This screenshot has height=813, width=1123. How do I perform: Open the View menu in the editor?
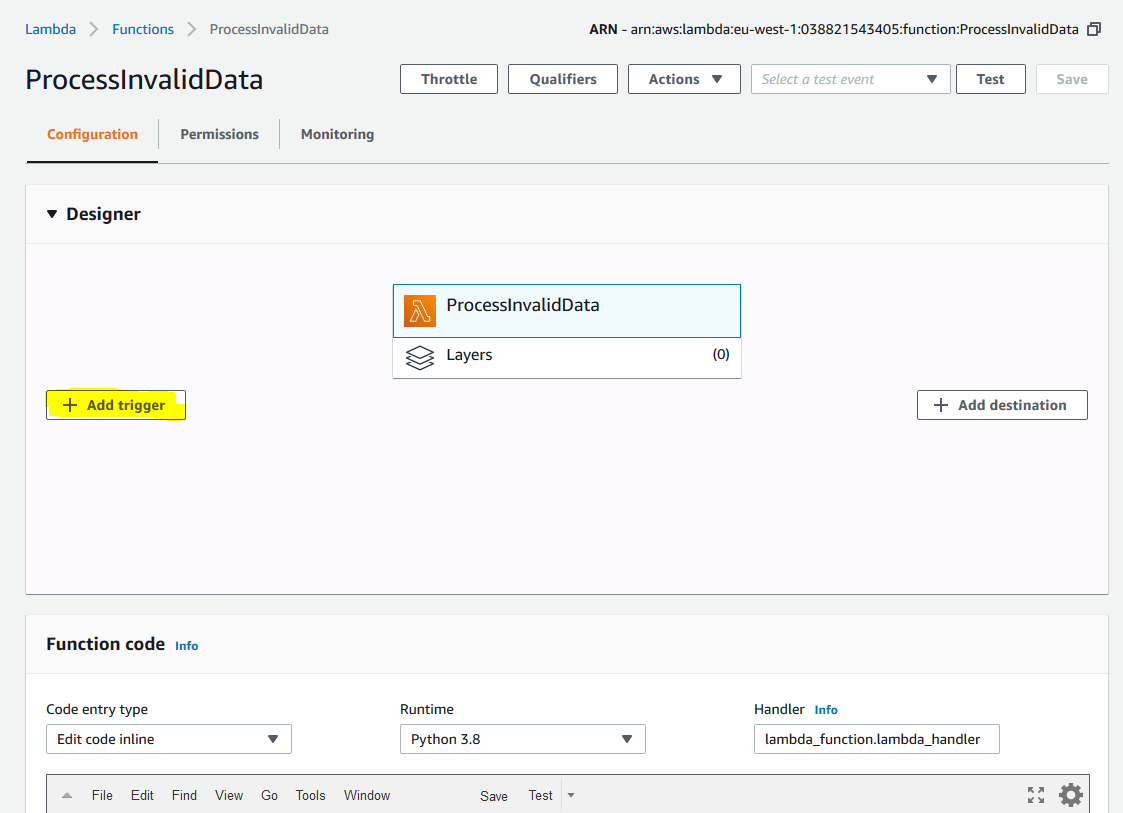228,795
